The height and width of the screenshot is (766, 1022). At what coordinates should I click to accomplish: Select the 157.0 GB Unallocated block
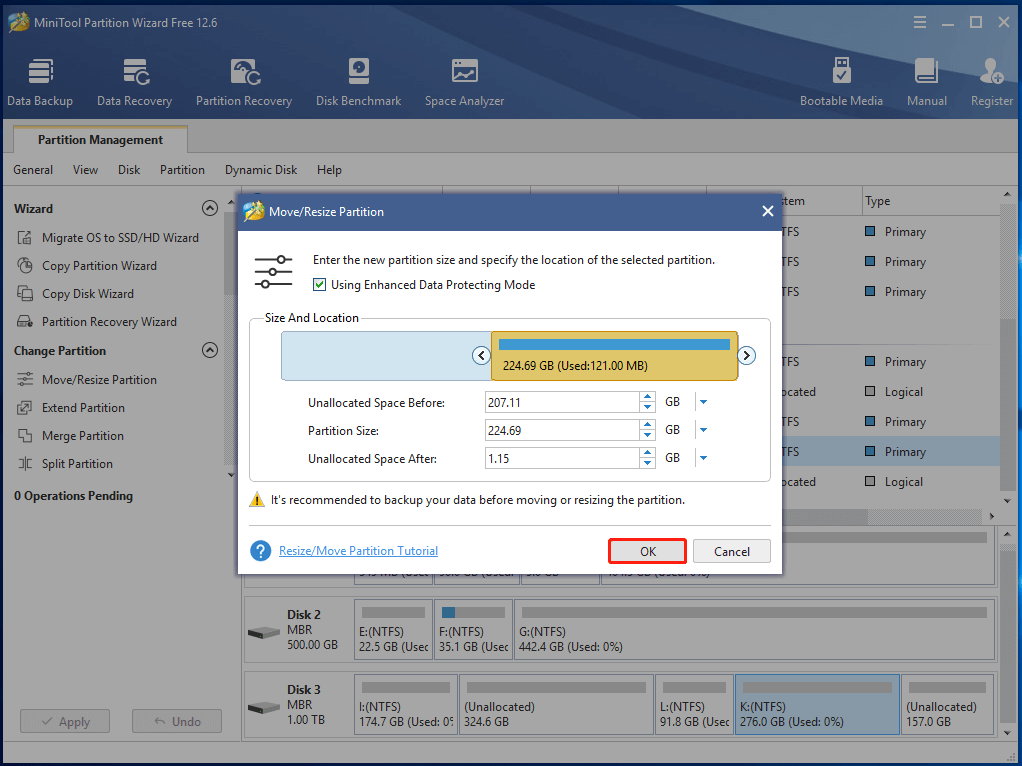tap(948, 705)
